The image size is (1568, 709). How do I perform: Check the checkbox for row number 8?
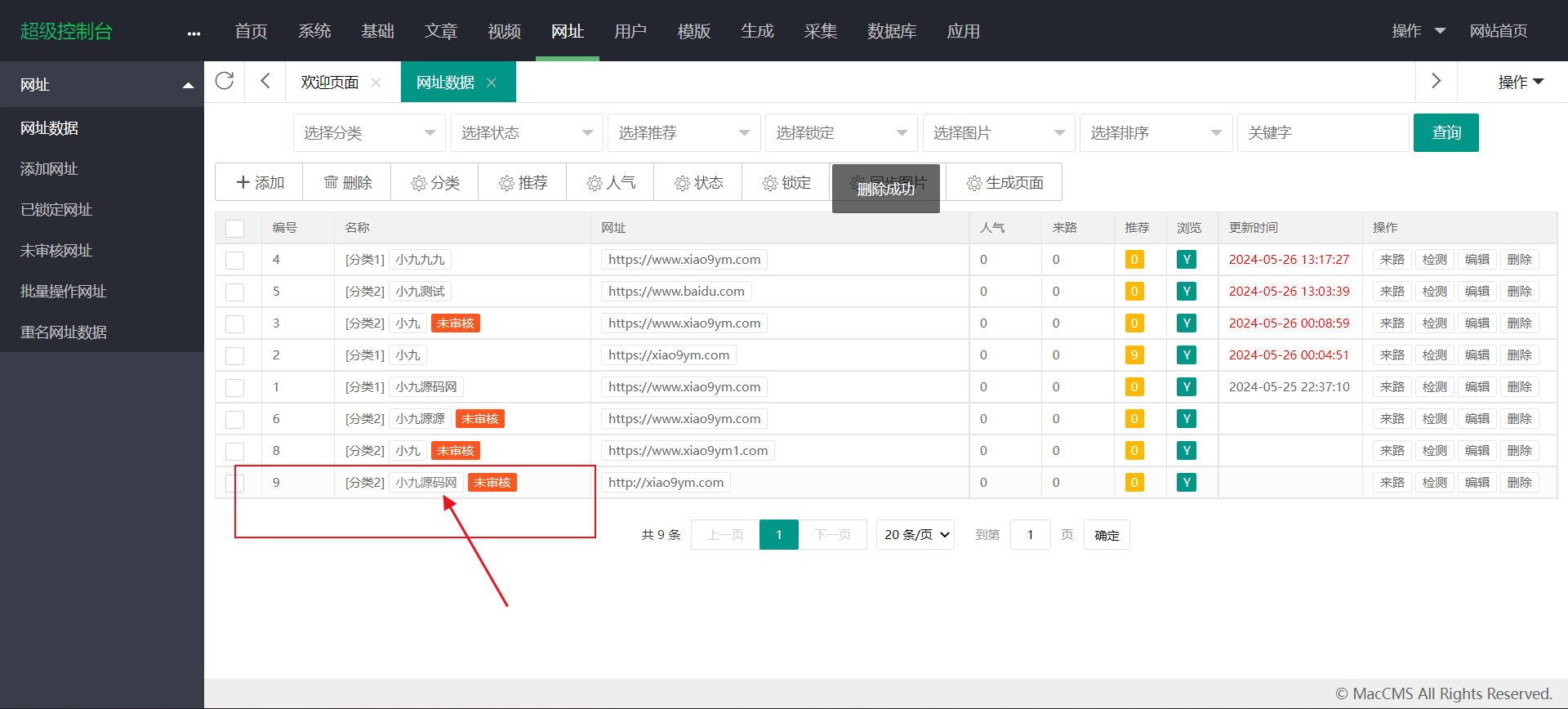234,452
